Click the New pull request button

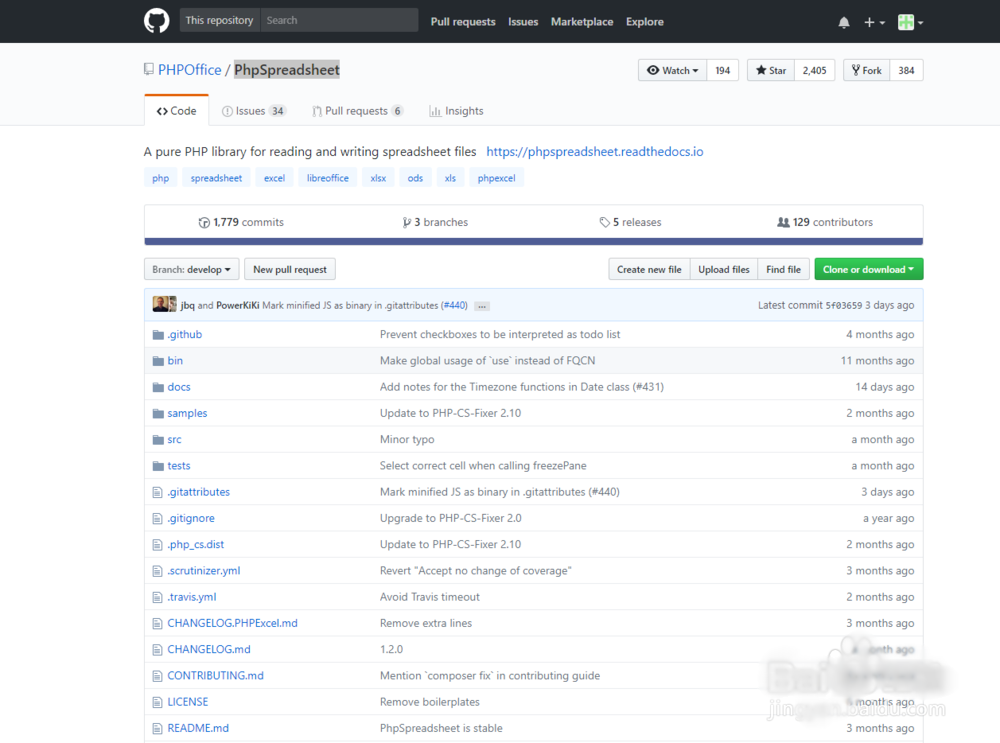pos(290,269)
